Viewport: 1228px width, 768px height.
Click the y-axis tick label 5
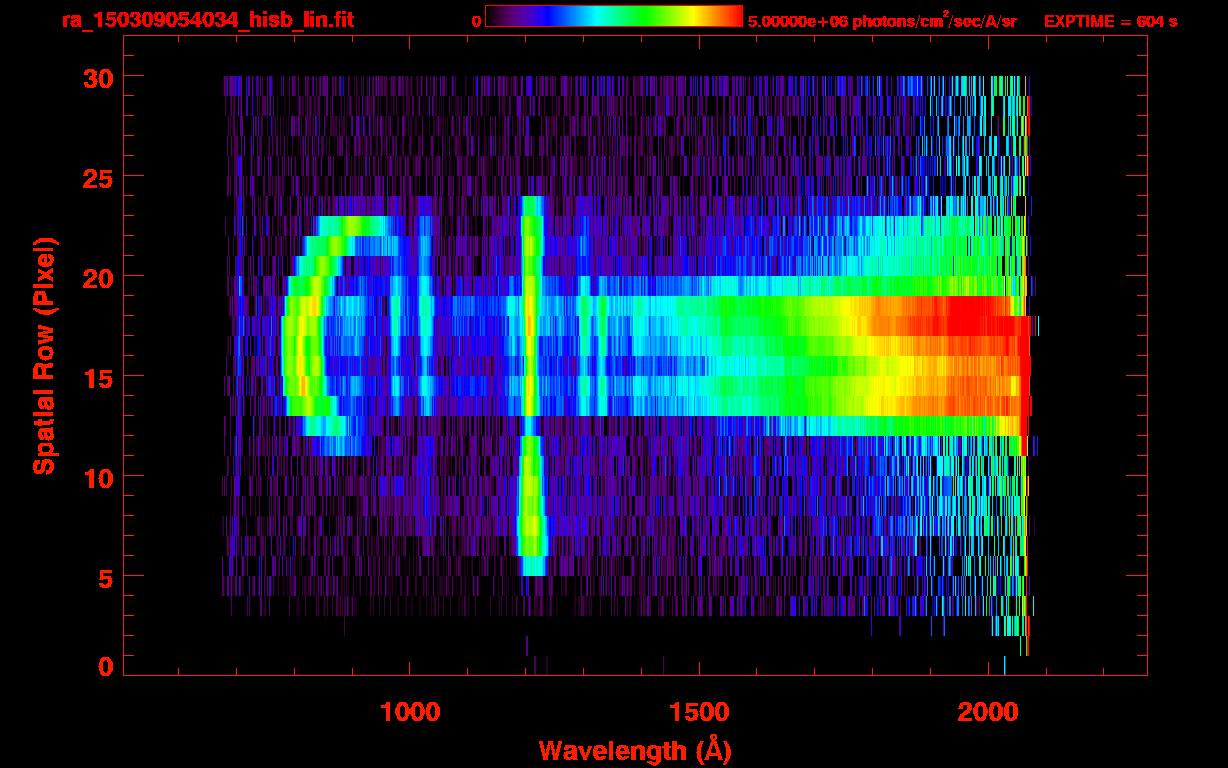(x=104, y=577)
